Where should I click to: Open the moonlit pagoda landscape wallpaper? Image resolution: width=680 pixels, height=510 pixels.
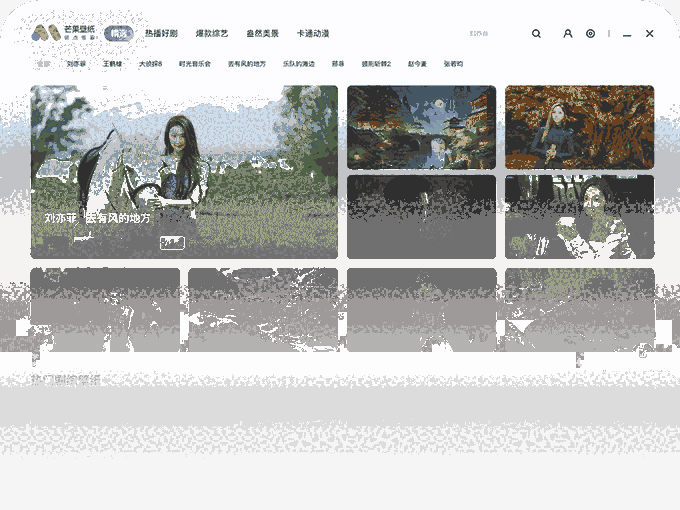[421, 127]
